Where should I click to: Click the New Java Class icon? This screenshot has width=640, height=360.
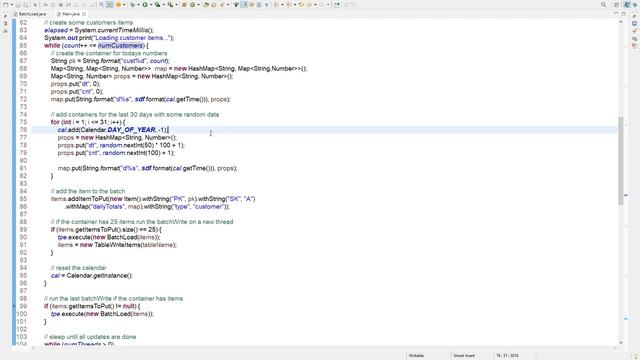[192, 4]
